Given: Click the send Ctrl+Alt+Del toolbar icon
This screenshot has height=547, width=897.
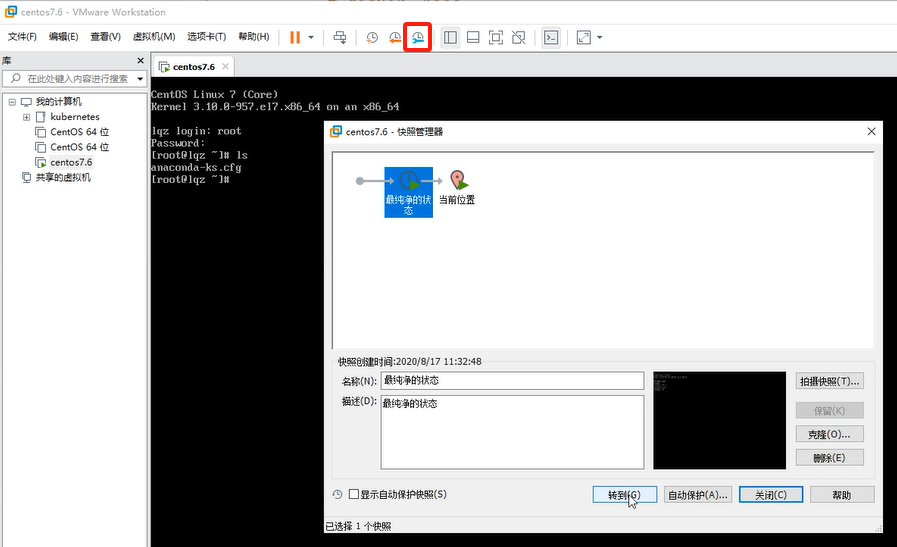Looking at the screenshot, I should [x=340, y=38].
